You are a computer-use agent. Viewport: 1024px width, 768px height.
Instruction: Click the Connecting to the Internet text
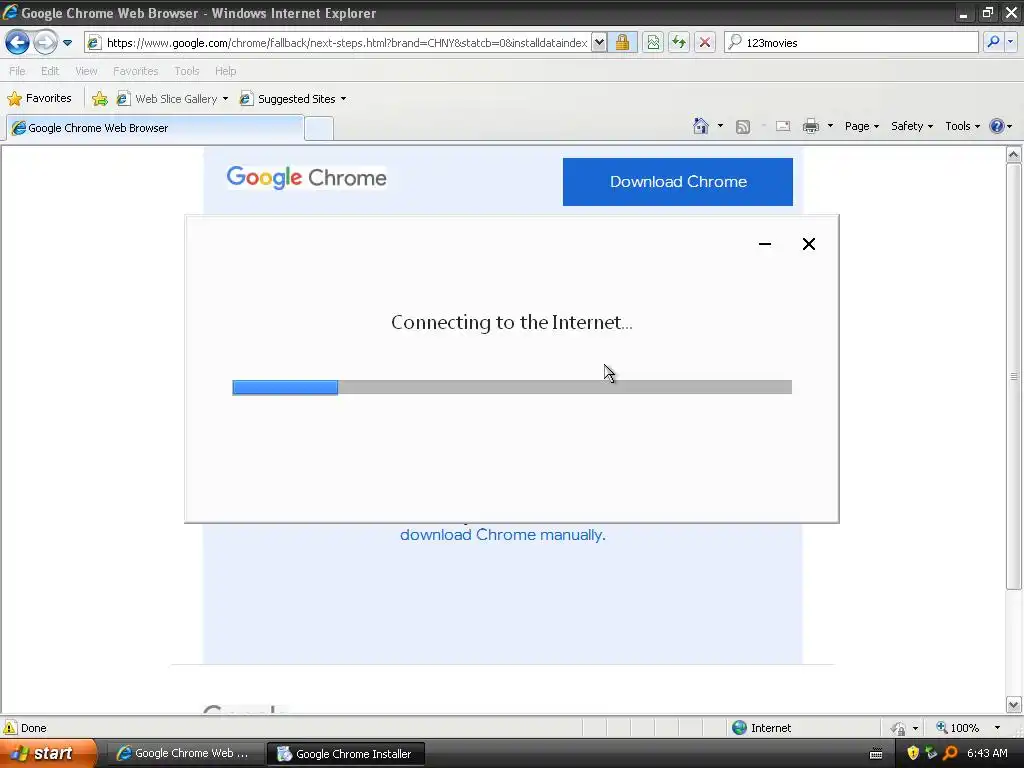(x=511, y=323)
